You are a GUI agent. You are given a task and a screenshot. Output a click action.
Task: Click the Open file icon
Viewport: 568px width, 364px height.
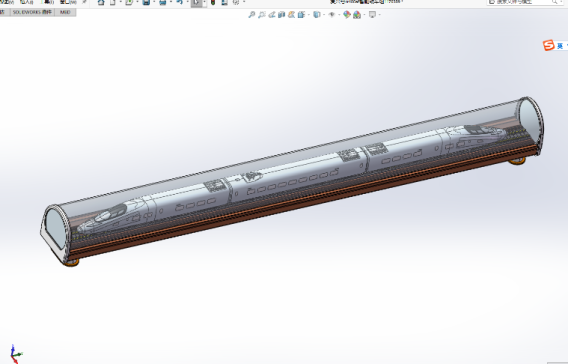click(129, 2)
